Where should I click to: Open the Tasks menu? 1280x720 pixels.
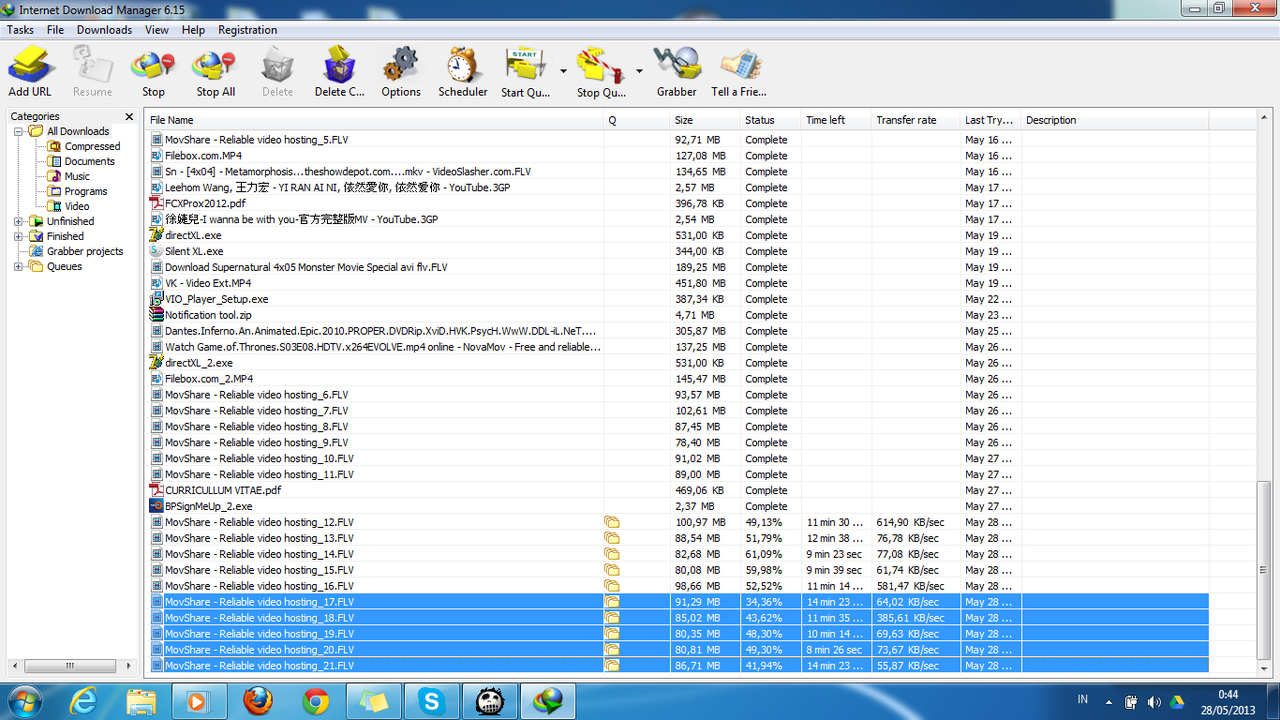point(20,30)
